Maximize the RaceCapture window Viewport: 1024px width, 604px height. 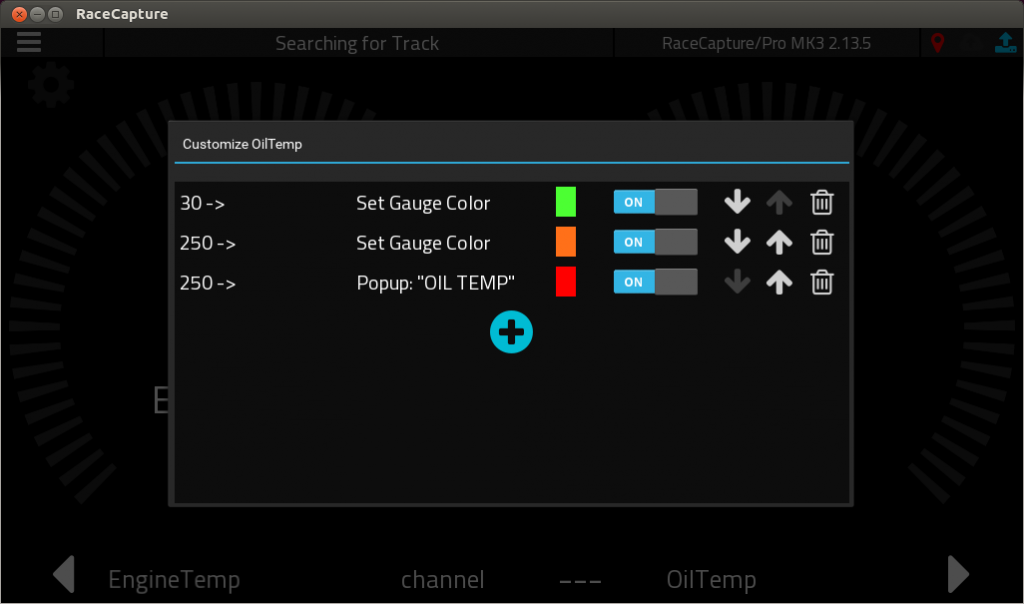point(56,14)
